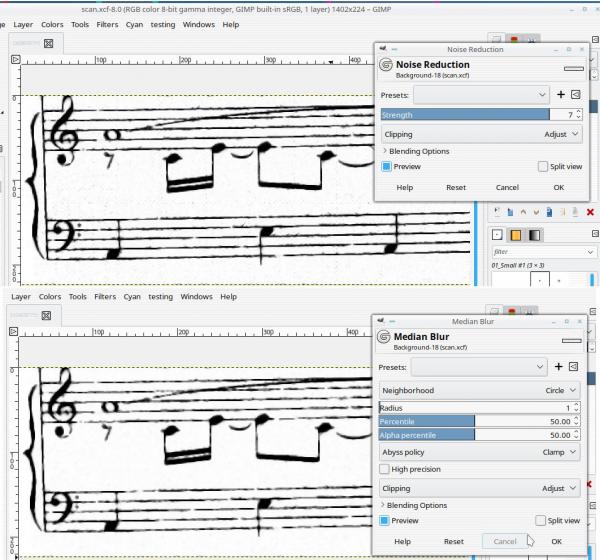Open testing menu in the Median Blur window
This screenshot has height=560, width=600.
[x=160, y=297]
